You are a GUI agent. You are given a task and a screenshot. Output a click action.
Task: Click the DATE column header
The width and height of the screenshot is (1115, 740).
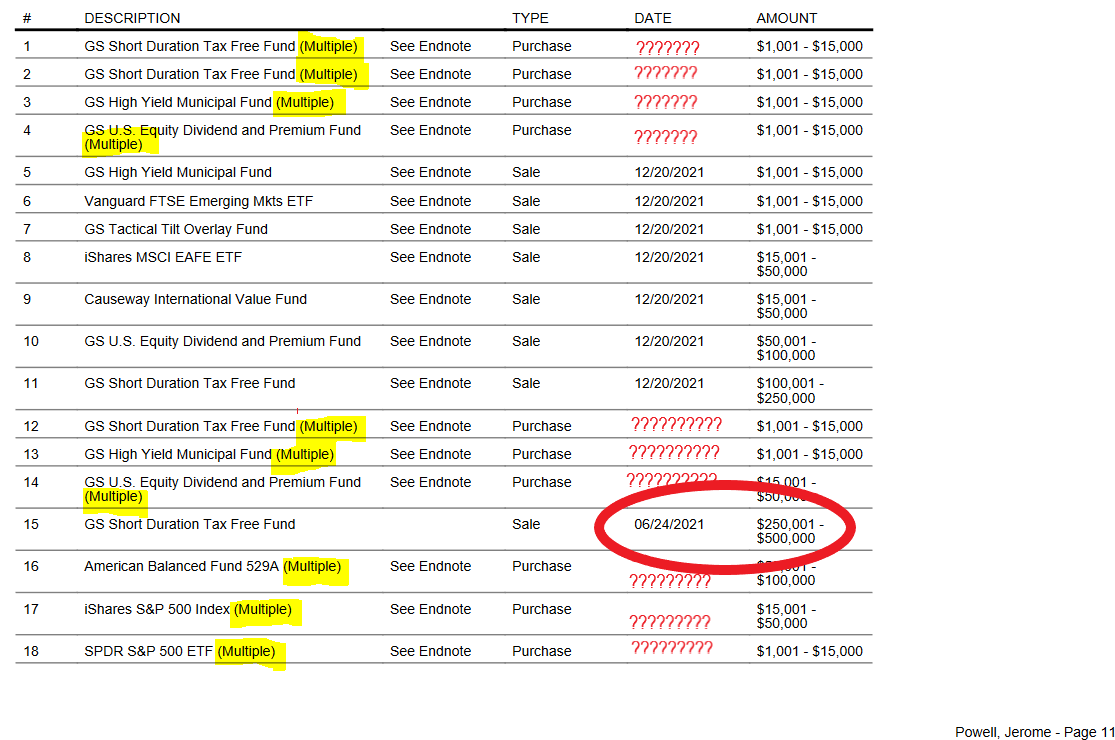653,18
